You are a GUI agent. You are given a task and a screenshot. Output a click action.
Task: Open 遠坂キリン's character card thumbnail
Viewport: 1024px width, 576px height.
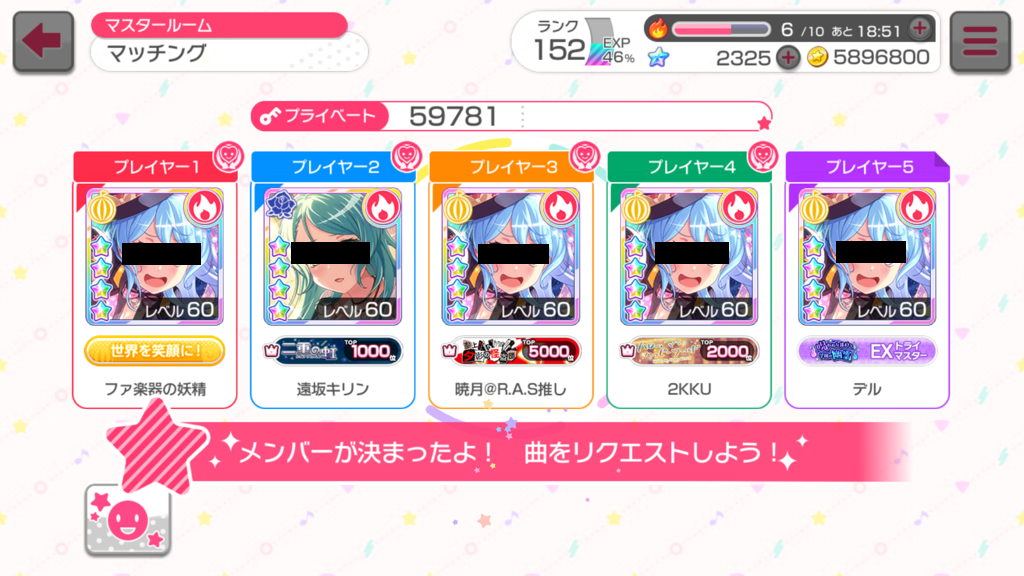[333, 256]
